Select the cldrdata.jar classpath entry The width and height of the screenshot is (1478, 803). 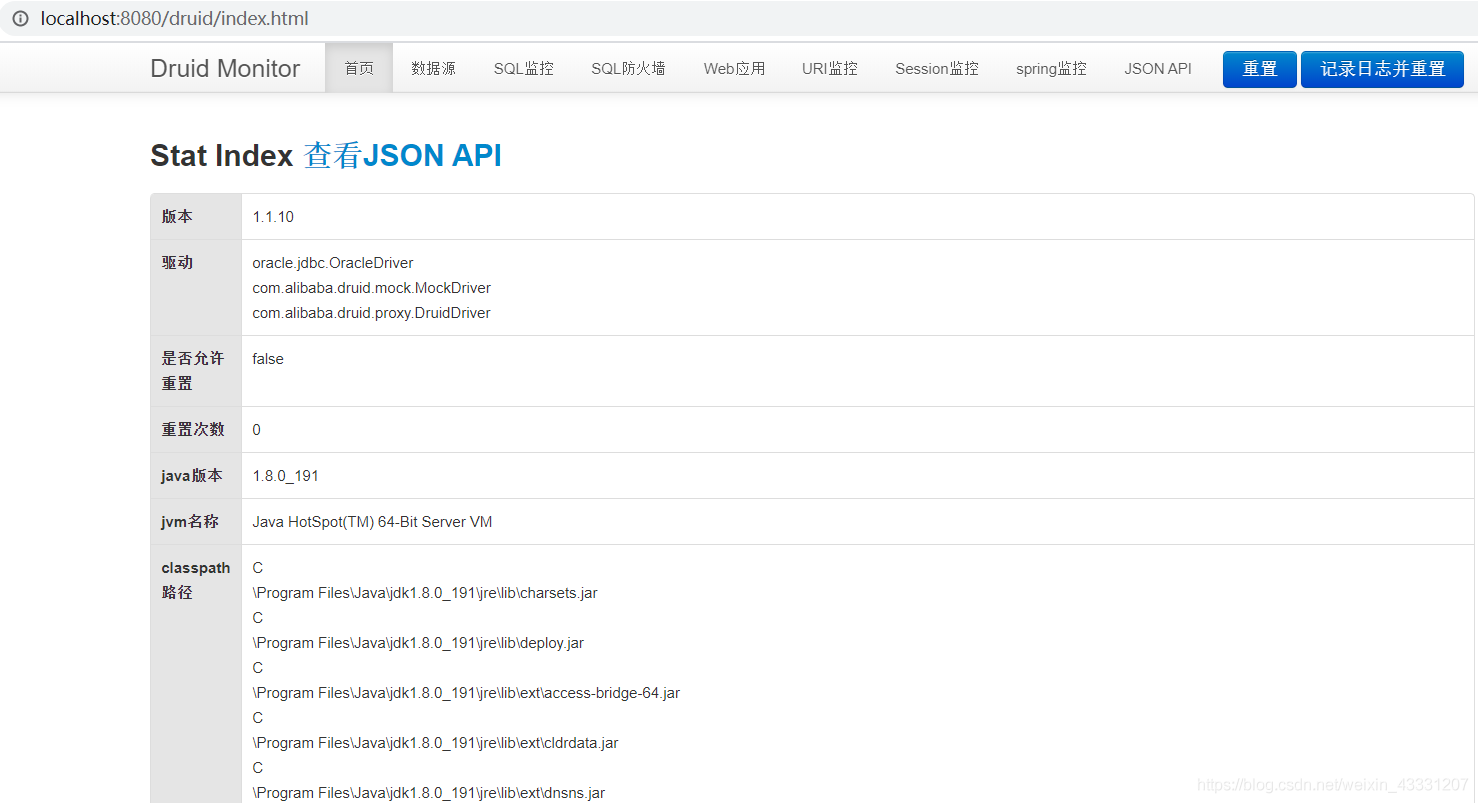click(x=435, y=743)
